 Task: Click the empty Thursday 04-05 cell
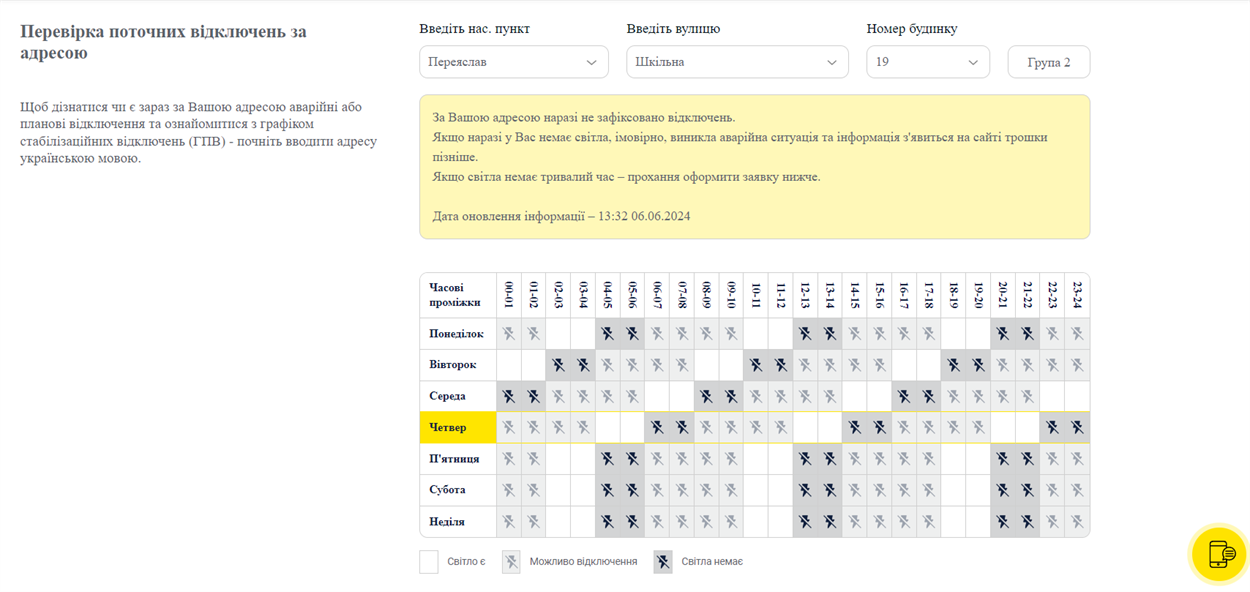(608, 428)
